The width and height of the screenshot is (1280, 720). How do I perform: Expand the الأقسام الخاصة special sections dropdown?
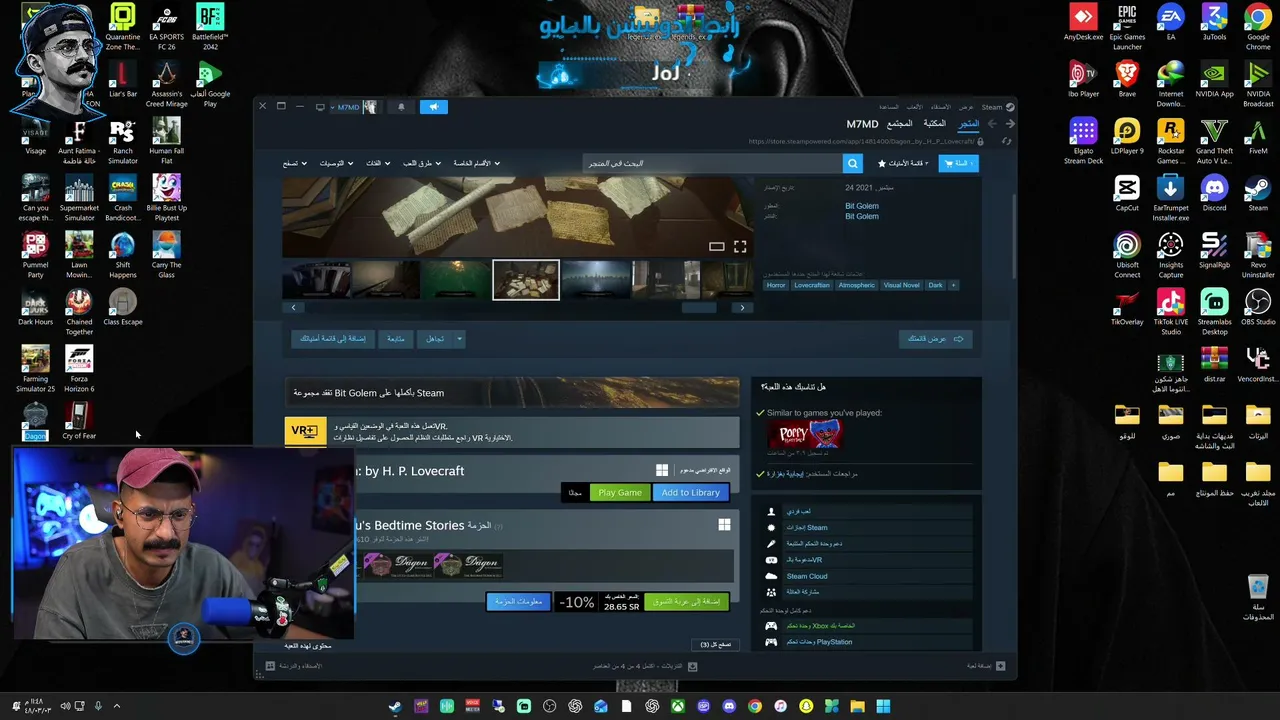click(x=477, y=163)
